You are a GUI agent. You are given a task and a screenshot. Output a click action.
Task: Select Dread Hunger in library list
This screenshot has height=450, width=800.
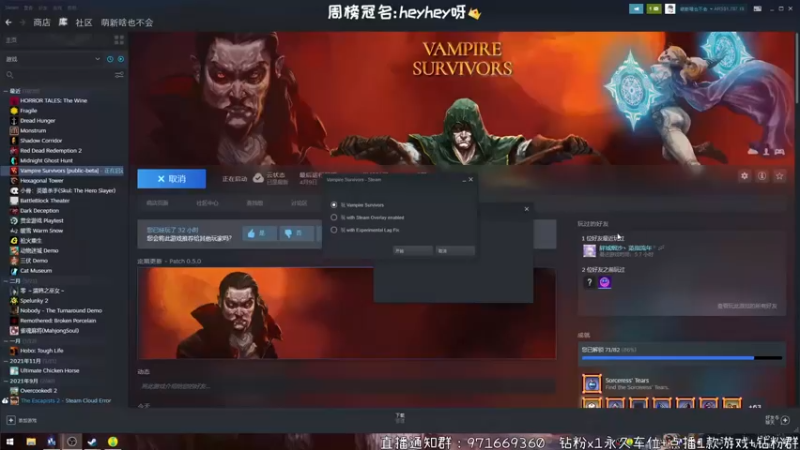click(x=38, y=120)
